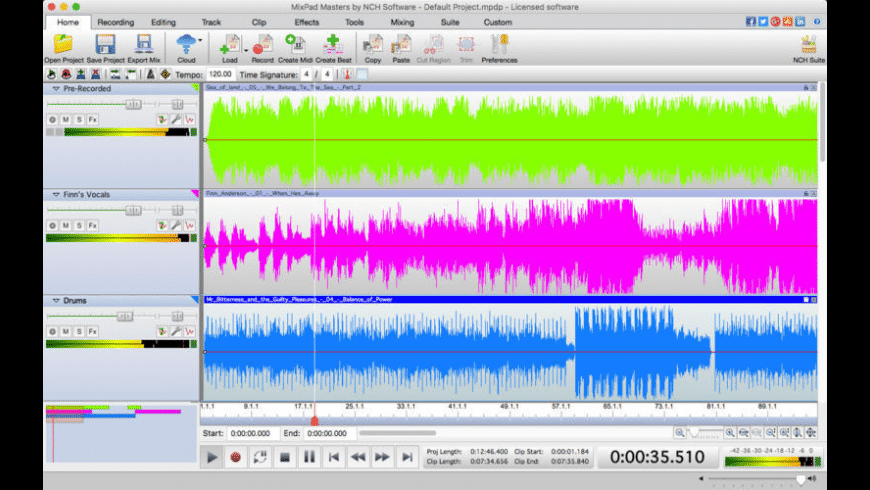
Task: Open Project from the Home toolbar
Action: pos(63,48)
